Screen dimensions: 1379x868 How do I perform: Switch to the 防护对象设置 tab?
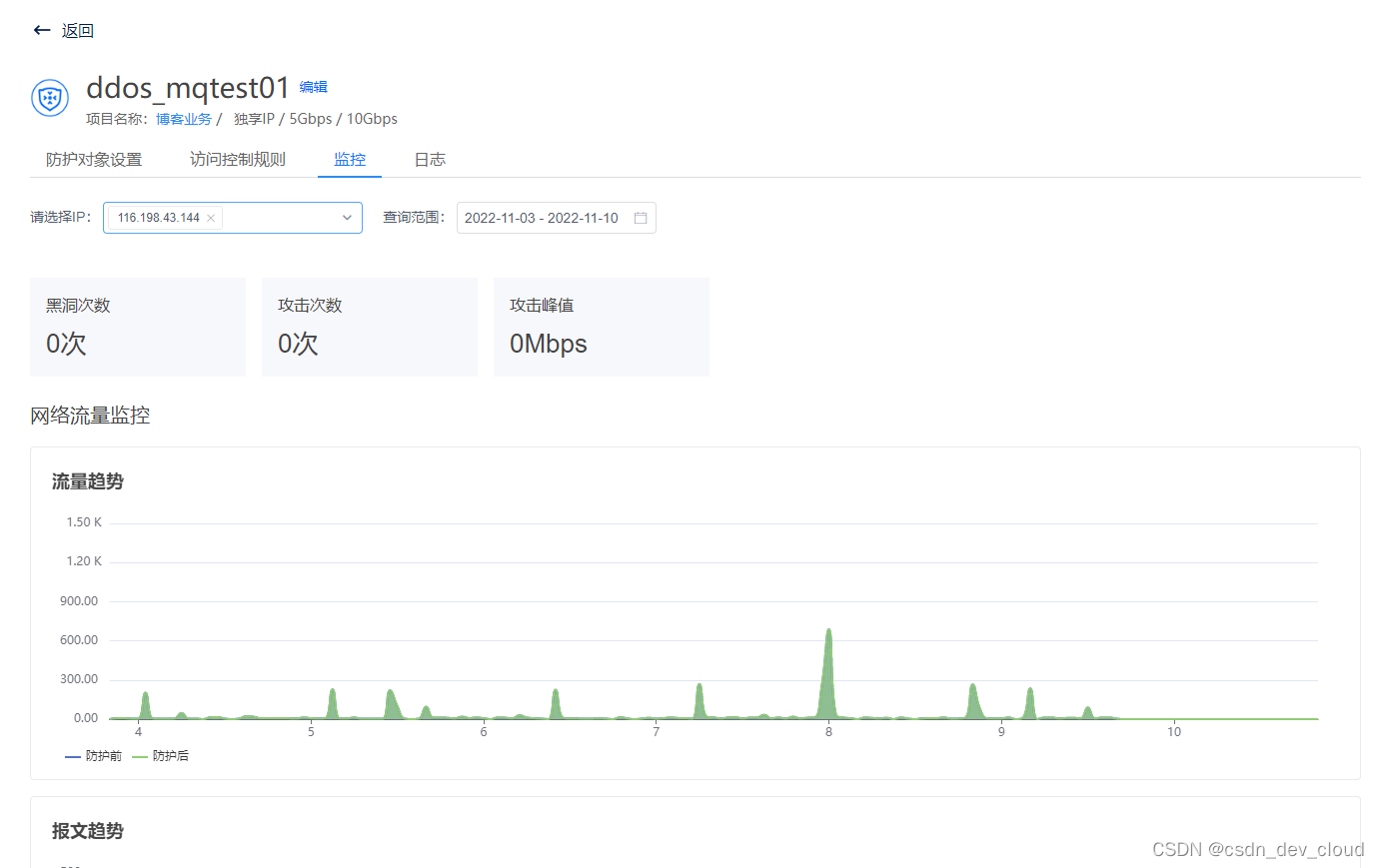pos(94,159)
